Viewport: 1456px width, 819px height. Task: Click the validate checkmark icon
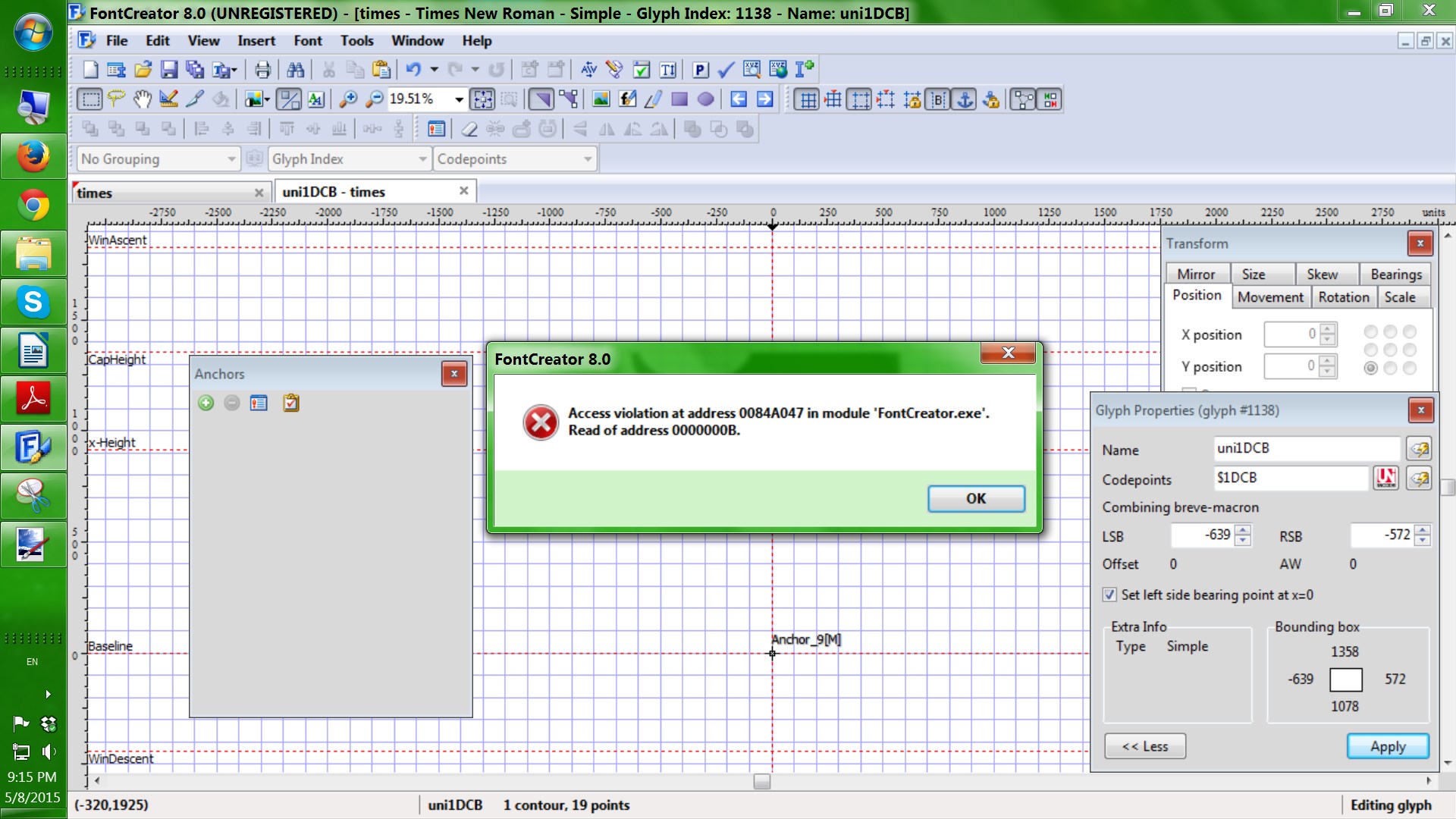tap(726, 70)
